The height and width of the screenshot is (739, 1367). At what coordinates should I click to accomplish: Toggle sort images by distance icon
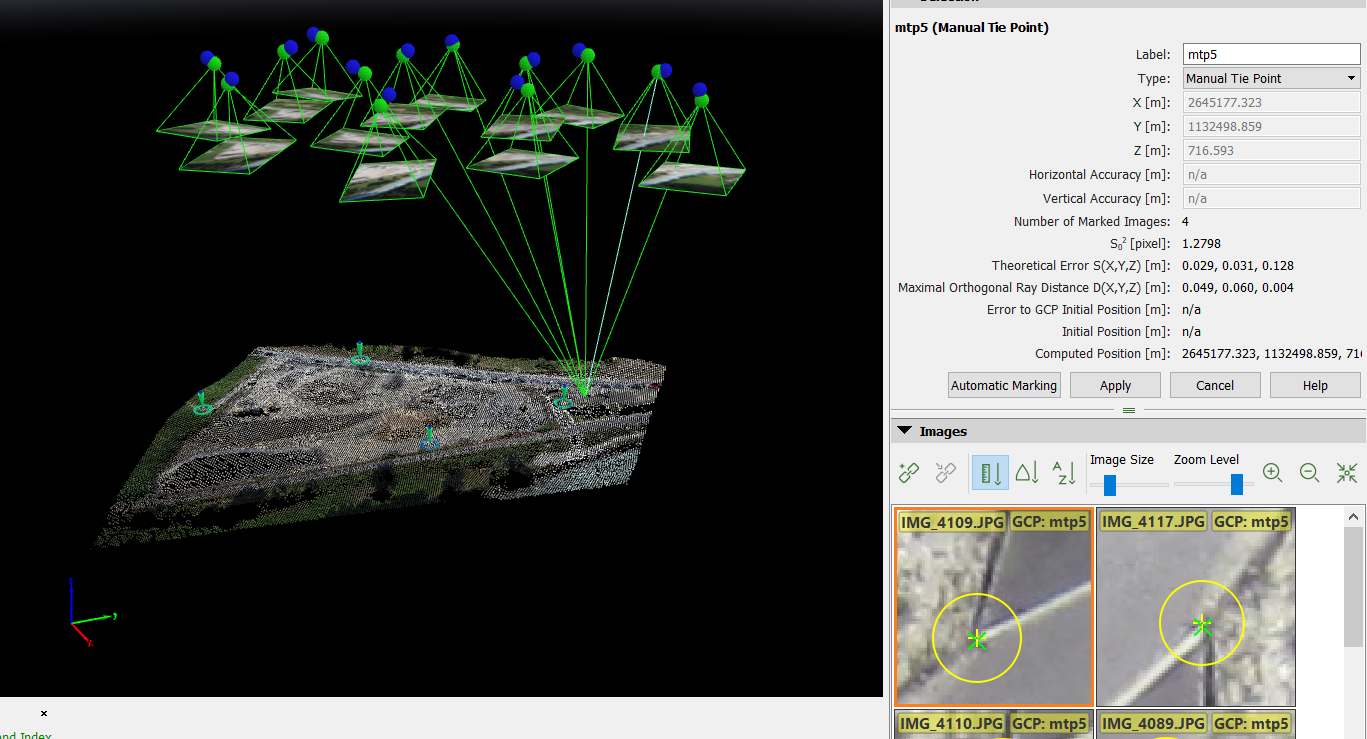pyautogui.click(x=990, y=473)
